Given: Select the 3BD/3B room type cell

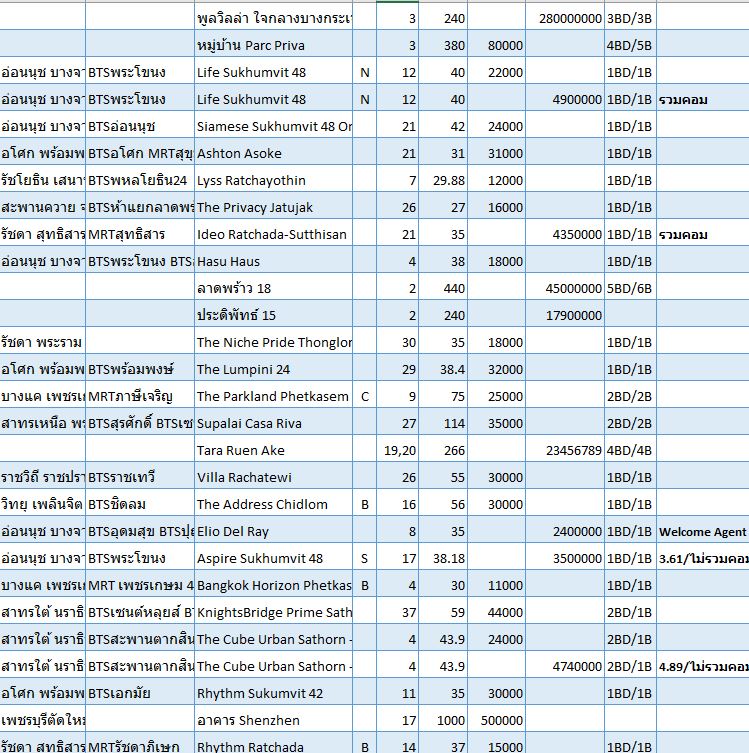Looking at the screenshot, I should pos(630,18).
